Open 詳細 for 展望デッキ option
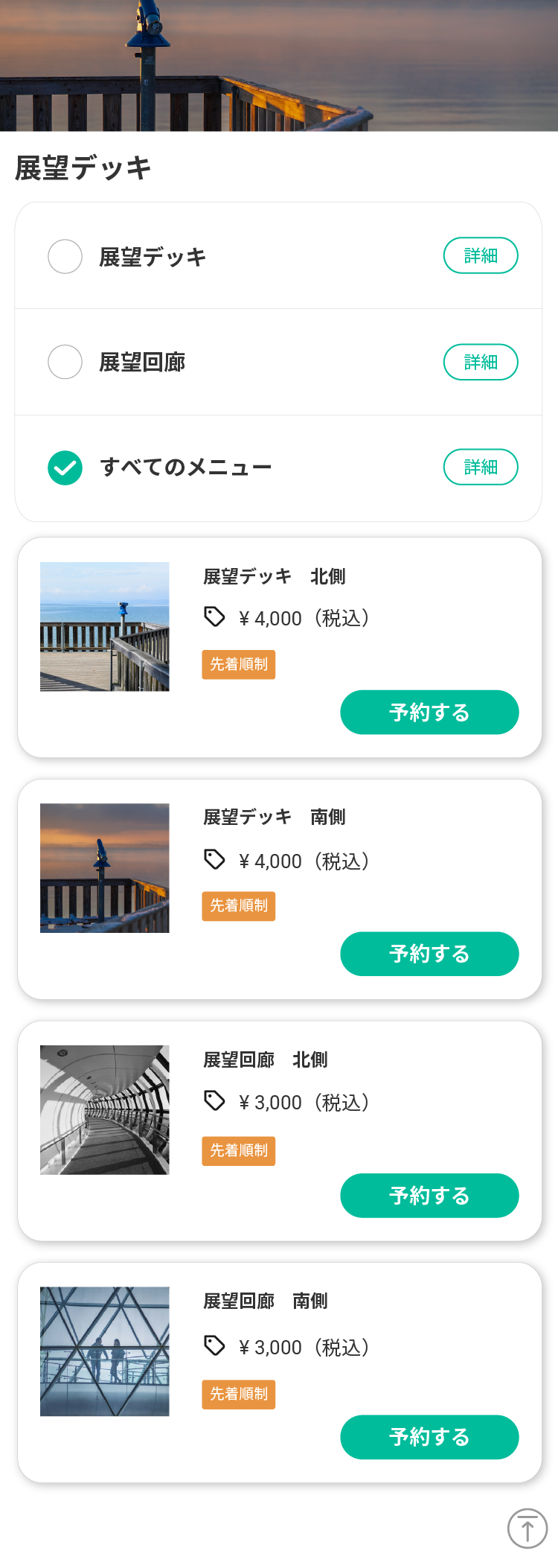The image size is (558, 1568). pyautogui.click(x=481, y=255)
